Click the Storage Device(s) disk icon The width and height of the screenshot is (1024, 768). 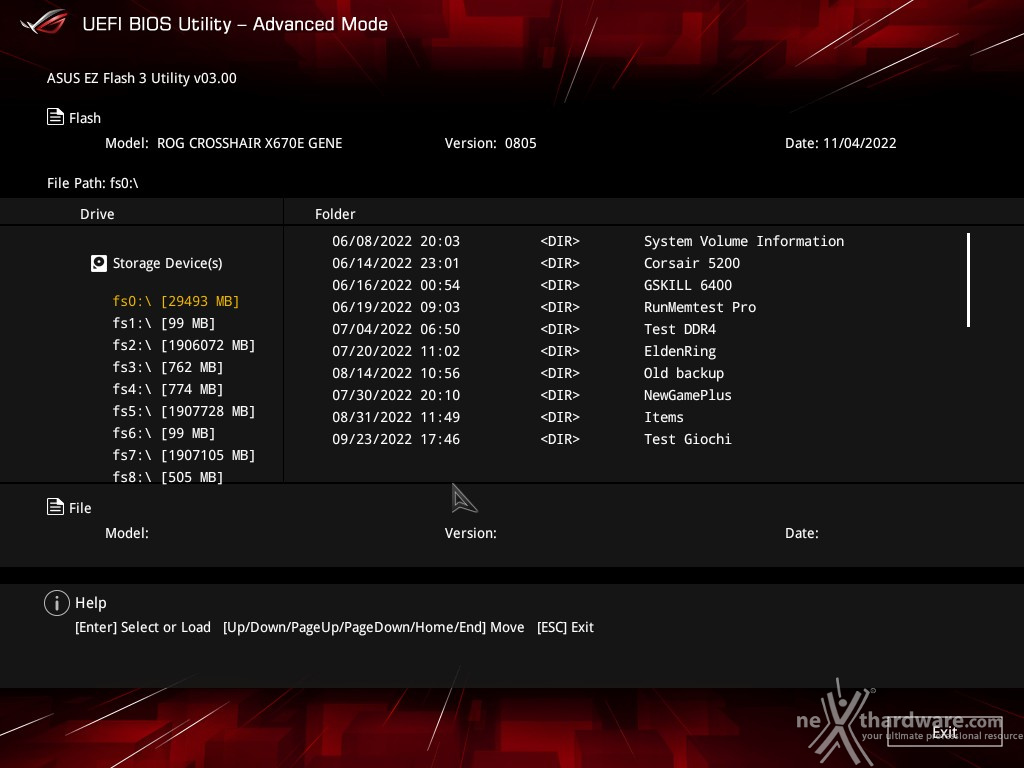point(99,263)
